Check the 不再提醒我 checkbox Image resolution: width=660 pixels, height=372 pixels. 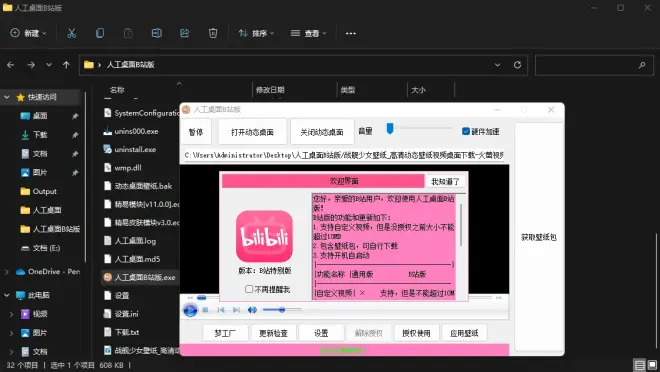pos(249,289)
